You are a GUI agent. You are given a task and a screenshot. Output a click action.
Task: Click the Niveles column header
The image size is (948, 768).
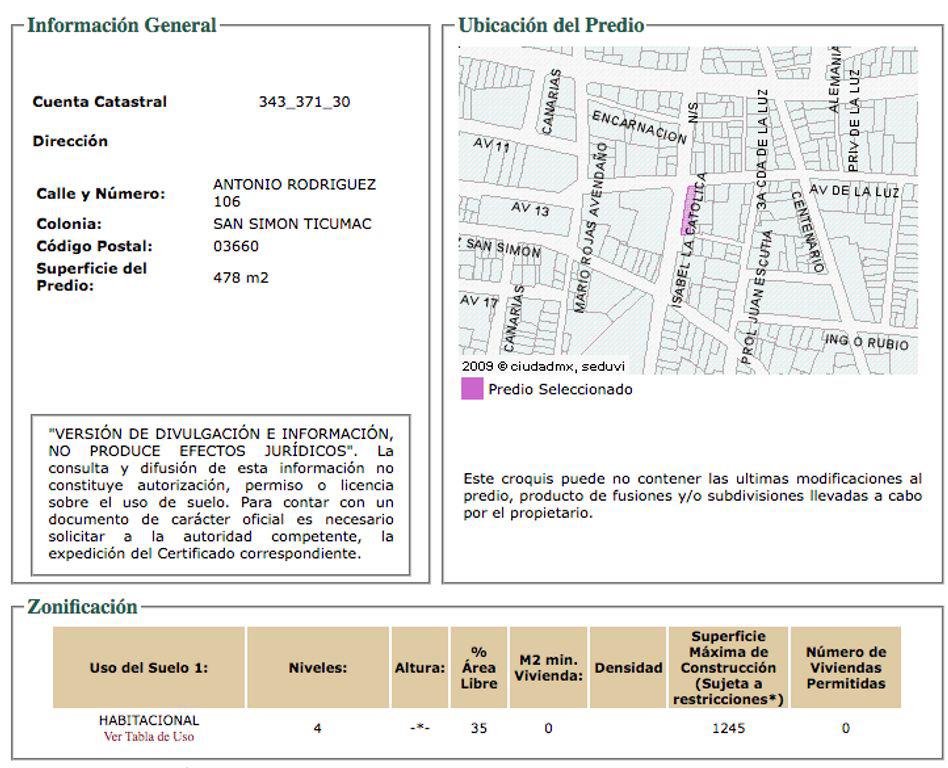pos(318,668)
